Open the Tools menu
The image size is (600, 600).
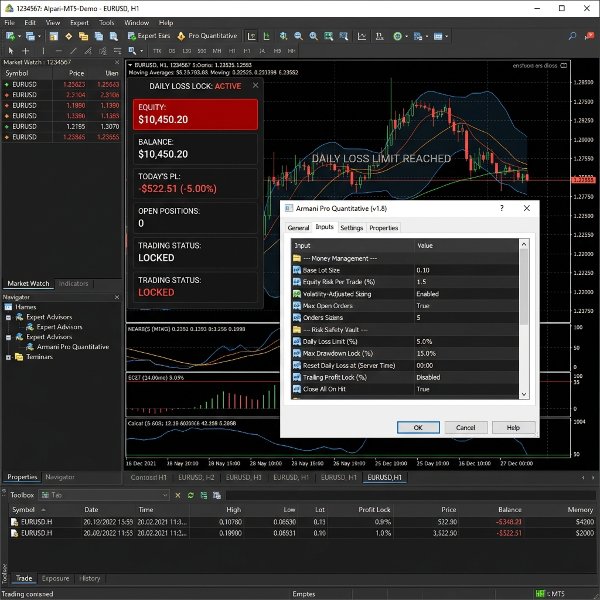coord(106,23)
